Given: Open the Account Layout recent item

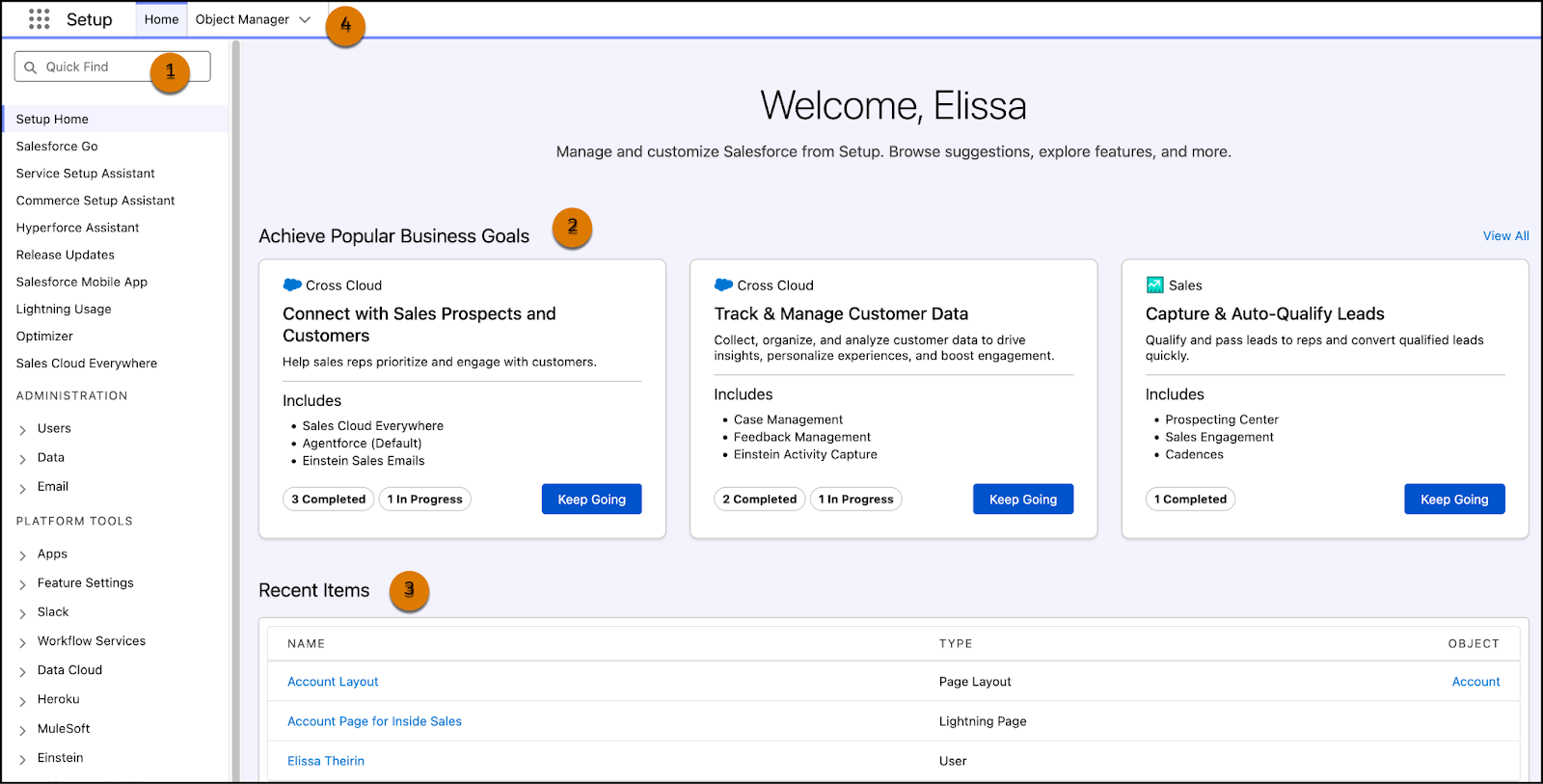Looking at the screenshot, I should (333, 682).
